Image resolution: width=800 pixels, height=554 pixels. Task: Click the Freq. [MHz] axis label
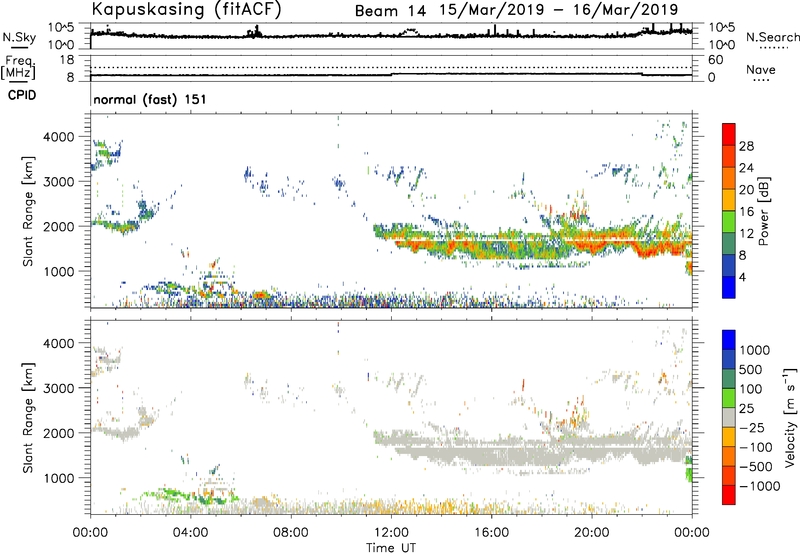point(18,68)
